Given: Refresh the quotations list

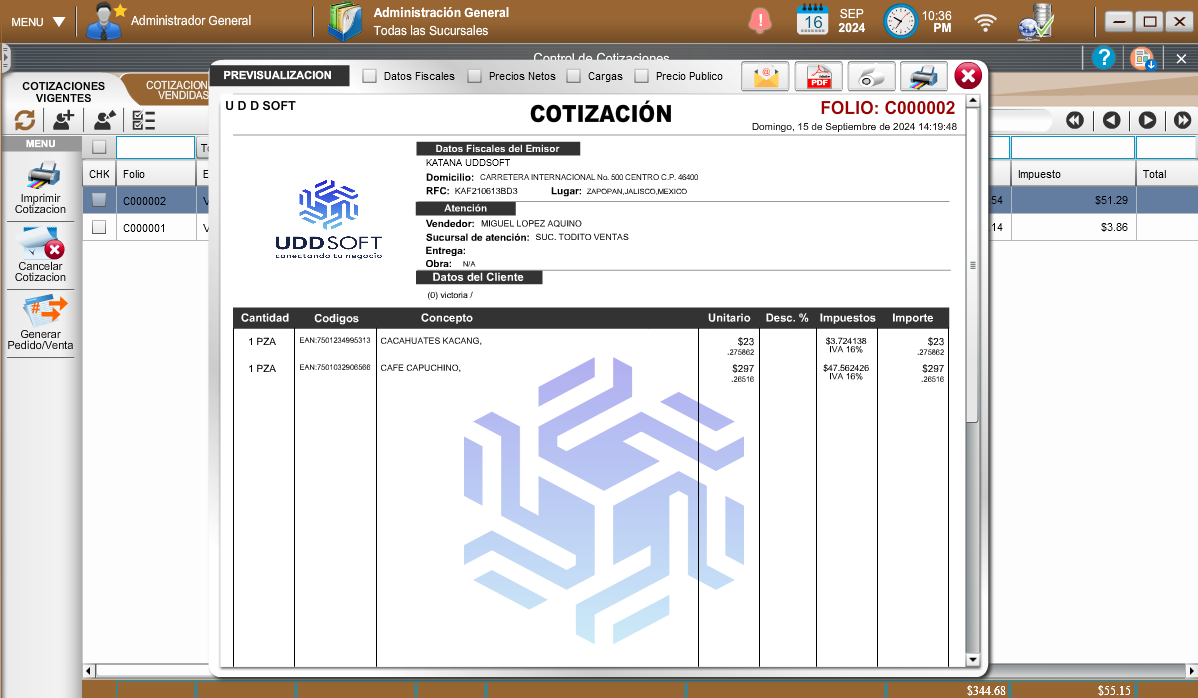Looking at the screenshot, I should (25, 120).
